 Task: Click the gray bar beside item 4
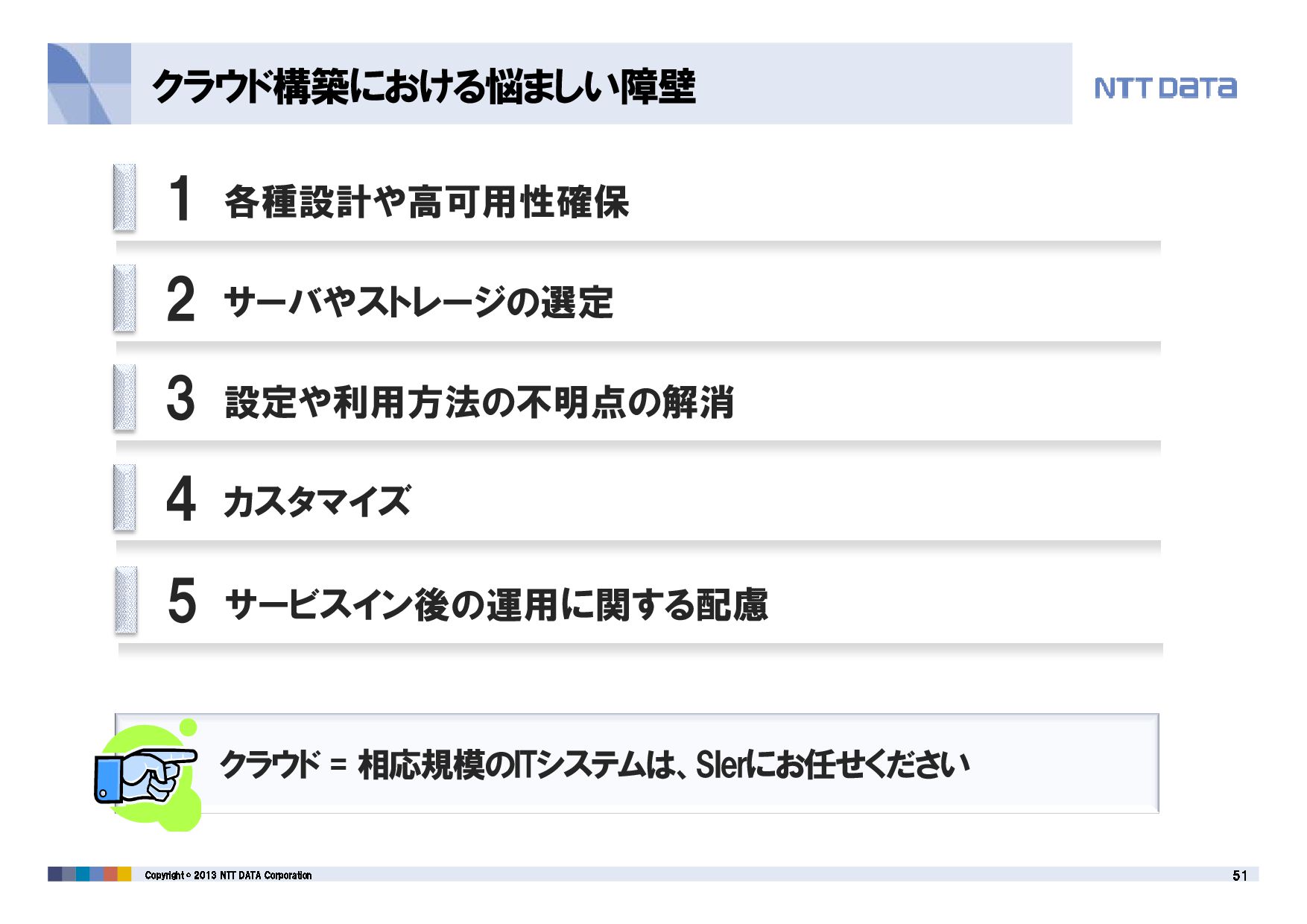[x=124, y=498]
